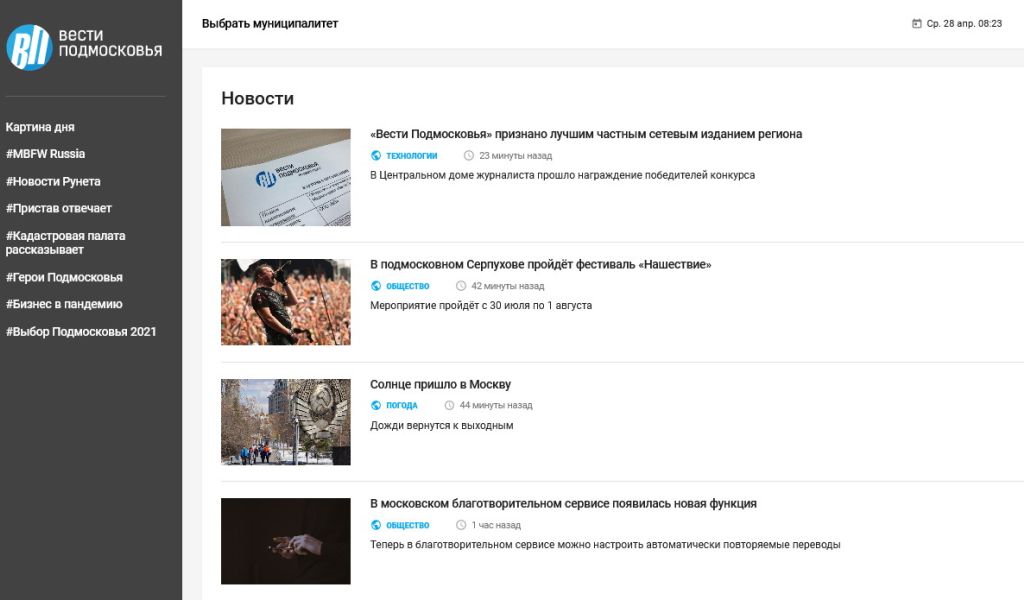Select the ПОГОДА category tag
This screenshot has height=600, width=1024.
pos(402,405)
